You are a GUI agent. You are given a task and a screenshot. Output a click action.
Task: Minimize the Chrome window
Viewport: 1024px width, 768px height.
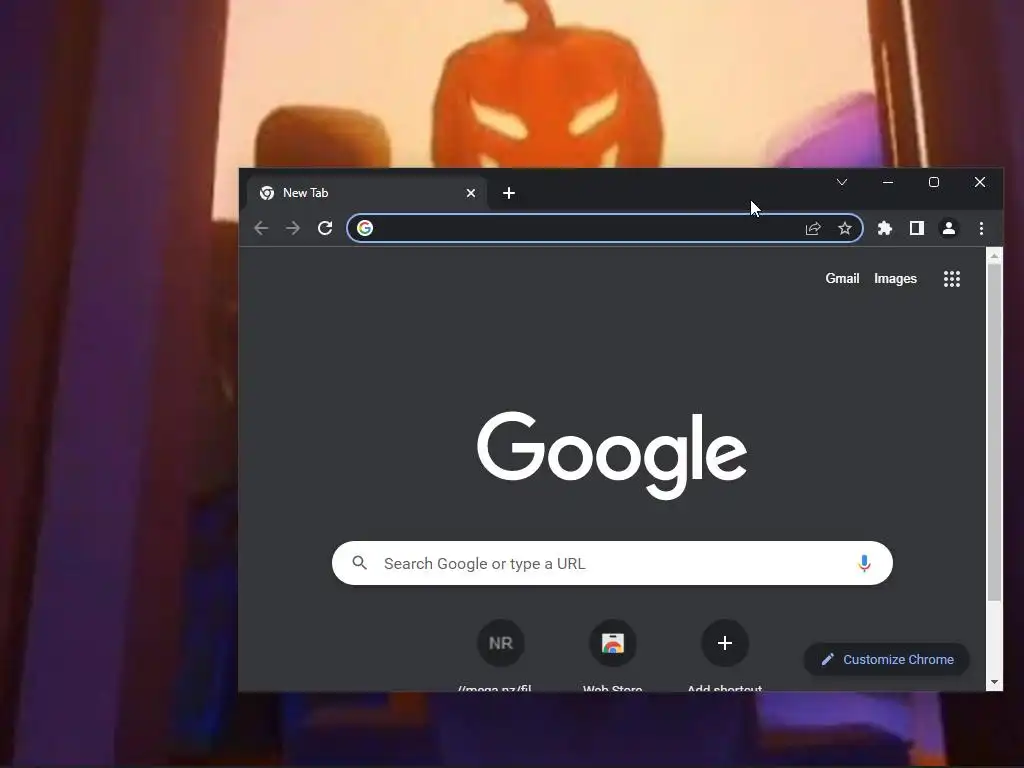[888, 182]
